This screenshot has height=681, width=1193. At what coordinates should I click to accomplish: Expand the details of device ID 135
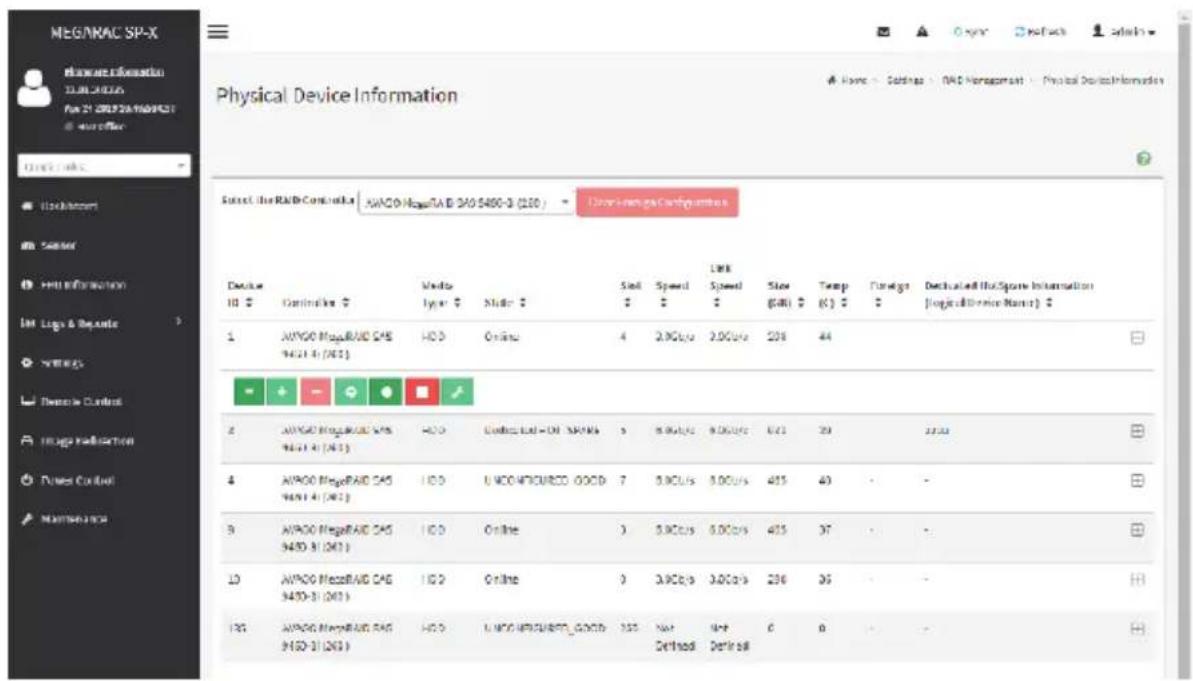pos(1137,629)
